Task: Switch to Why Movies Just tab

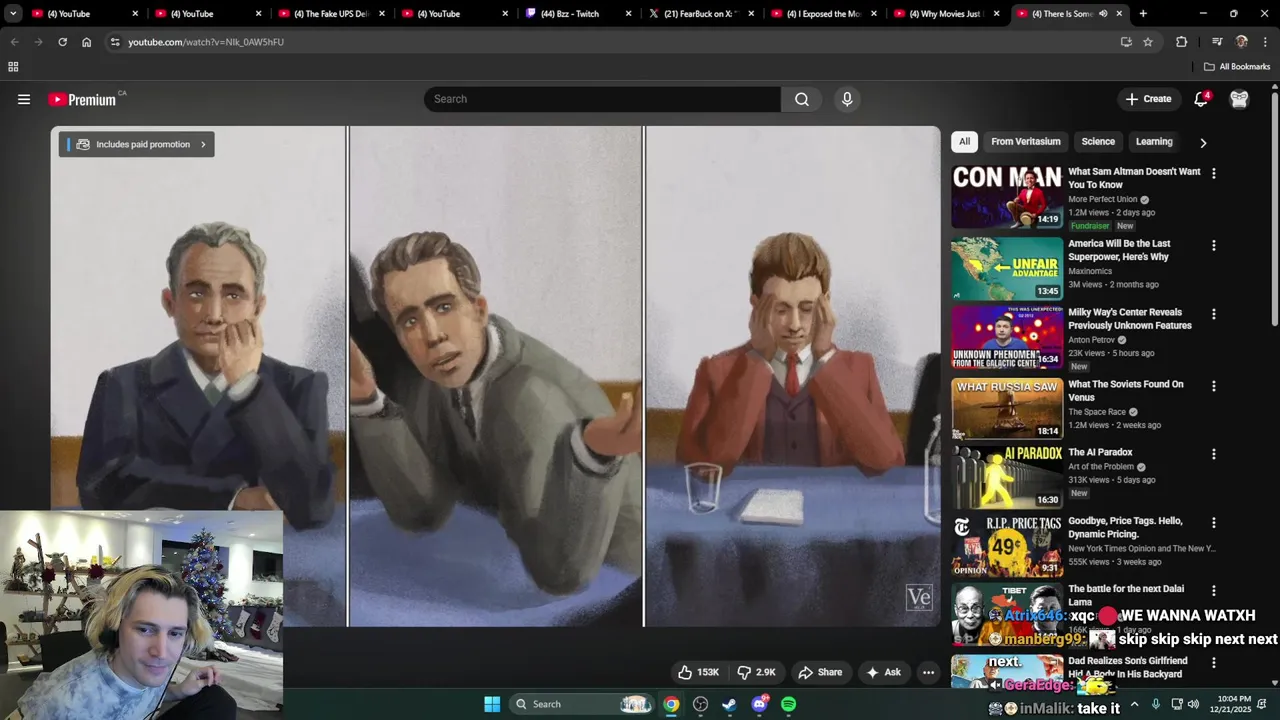Action: pyautogui.click(x=946, y=14)
